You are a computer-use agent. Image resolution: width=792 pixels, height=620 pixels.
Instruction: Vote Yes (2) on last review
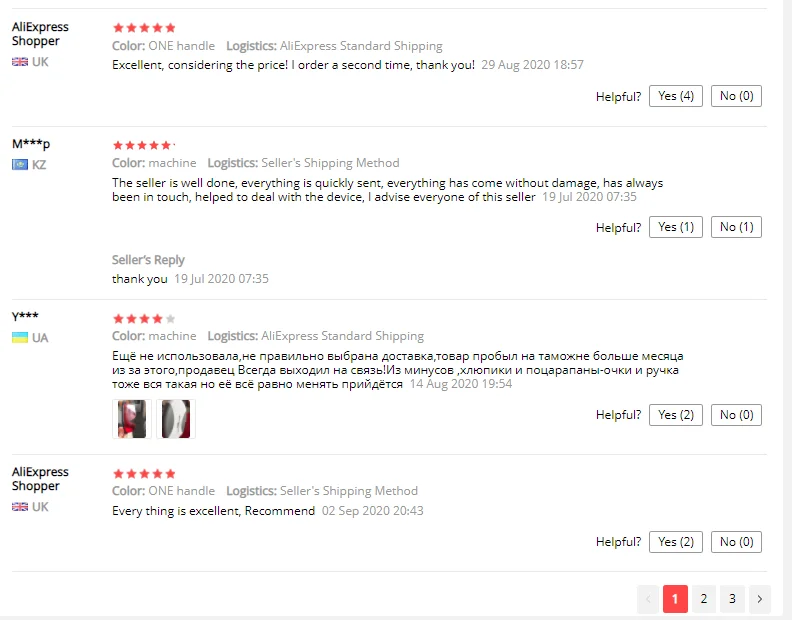coord(676,542)
